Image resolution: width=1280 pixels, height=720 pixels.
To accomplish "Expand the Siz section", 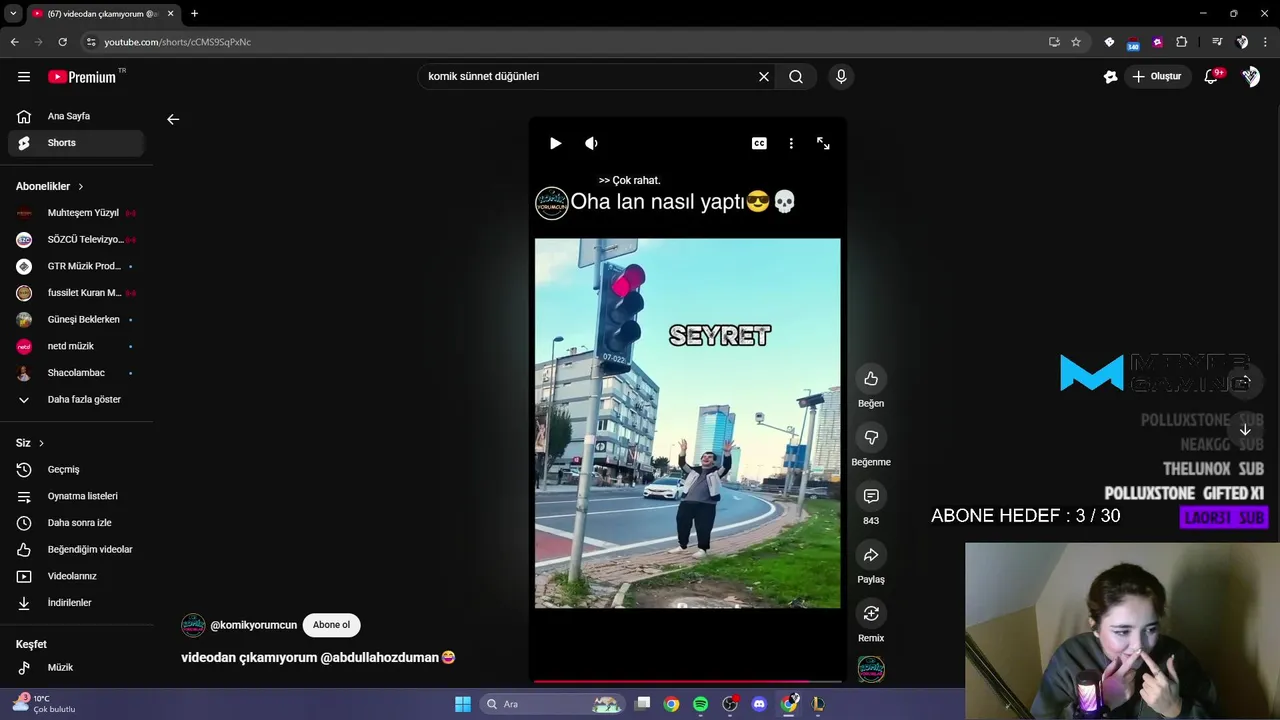I will click(30, 443).
